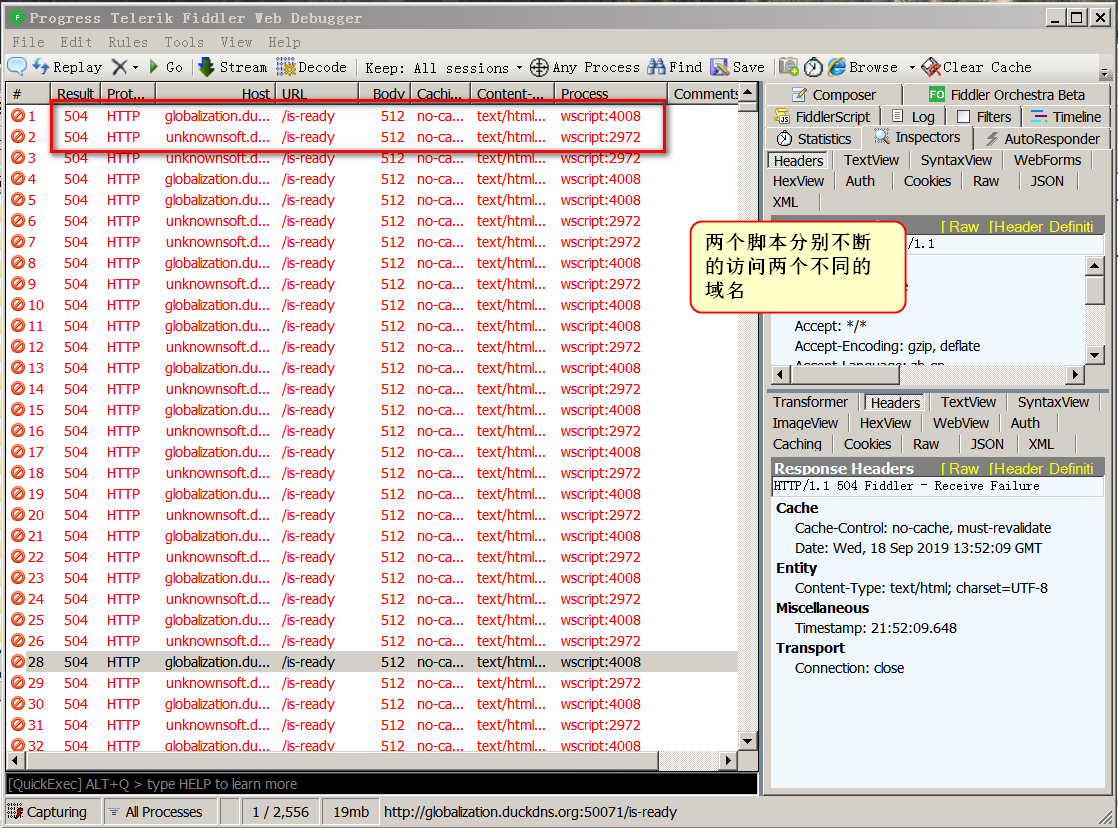The image size is (1118, 828).
Task: Open response Transformer tab
Action: pos(810,402)
